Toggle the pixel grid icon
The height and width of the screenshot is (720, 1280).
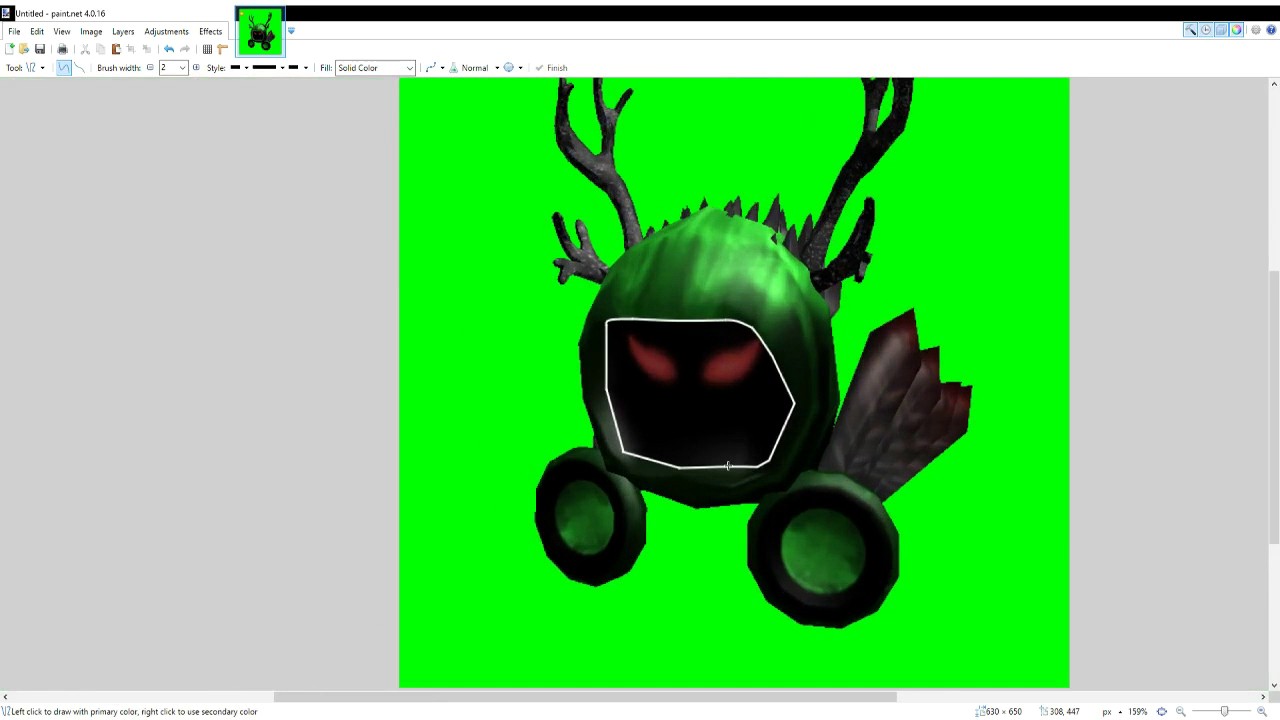coord(207,49)
